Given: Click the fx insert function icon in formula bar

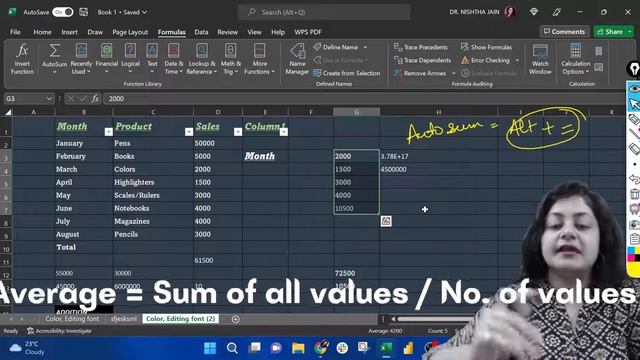Looking at the screenshot, I should pyautogui.click(x=95, y=99).
